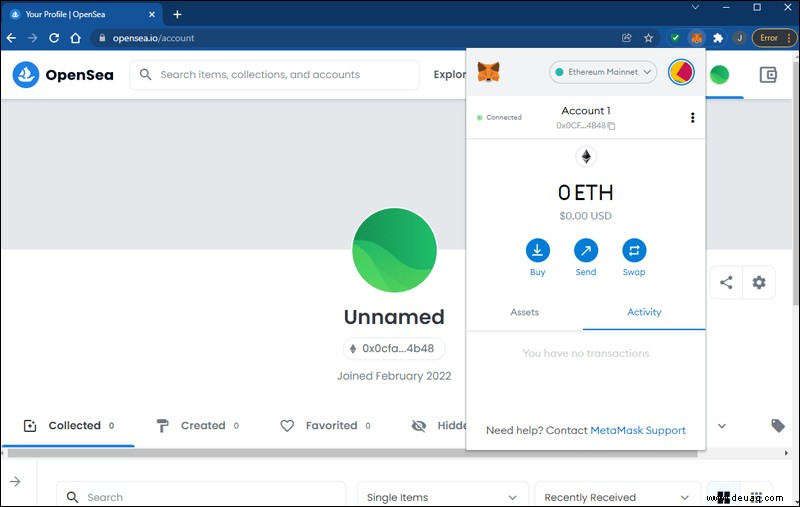This screenshot has height=507, width=800.
Task: Open a new browser tab
Action: (x=177, y=14)
